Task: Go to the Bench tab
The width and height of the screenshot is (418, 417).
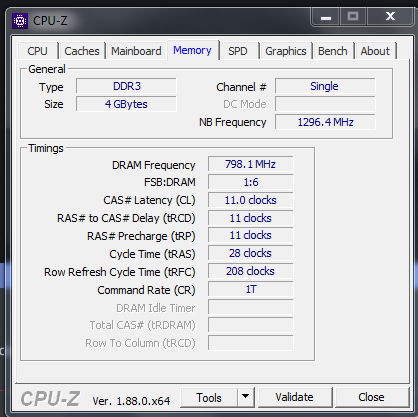Action: [333, 51]
